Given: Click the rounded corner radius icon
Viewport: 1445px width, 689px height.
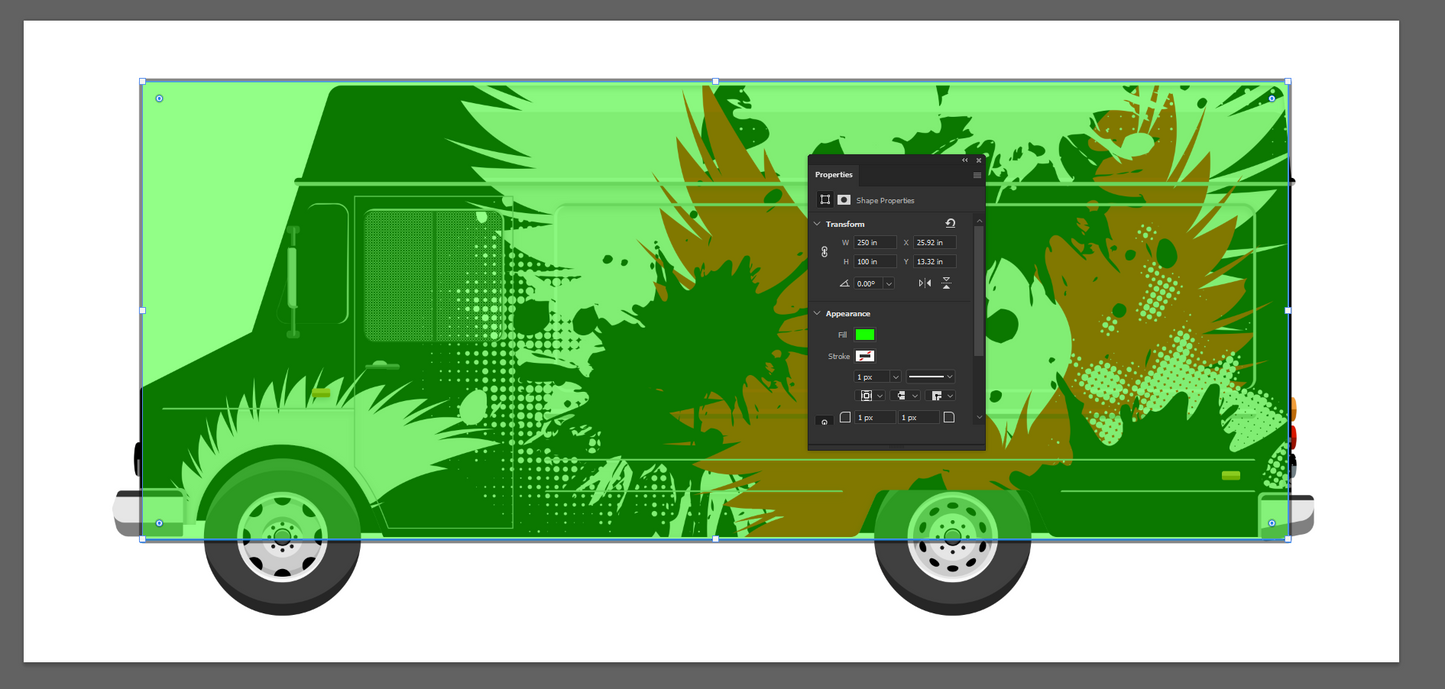Looking at the screenshot, I should [x=847, y=416].
